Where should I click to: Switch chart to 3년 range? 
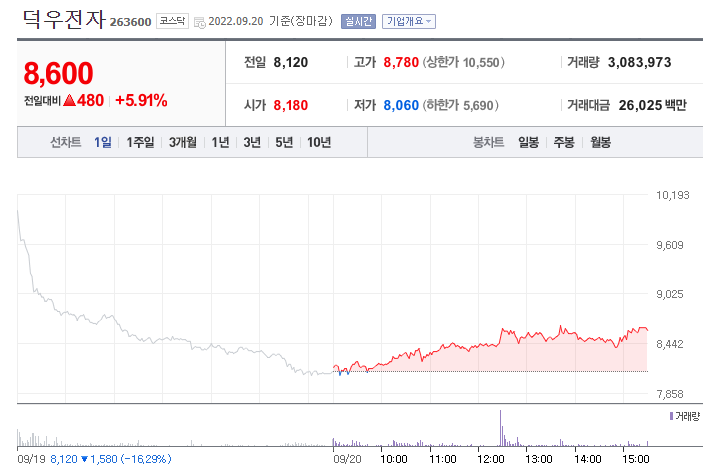[x=252, y=142]
